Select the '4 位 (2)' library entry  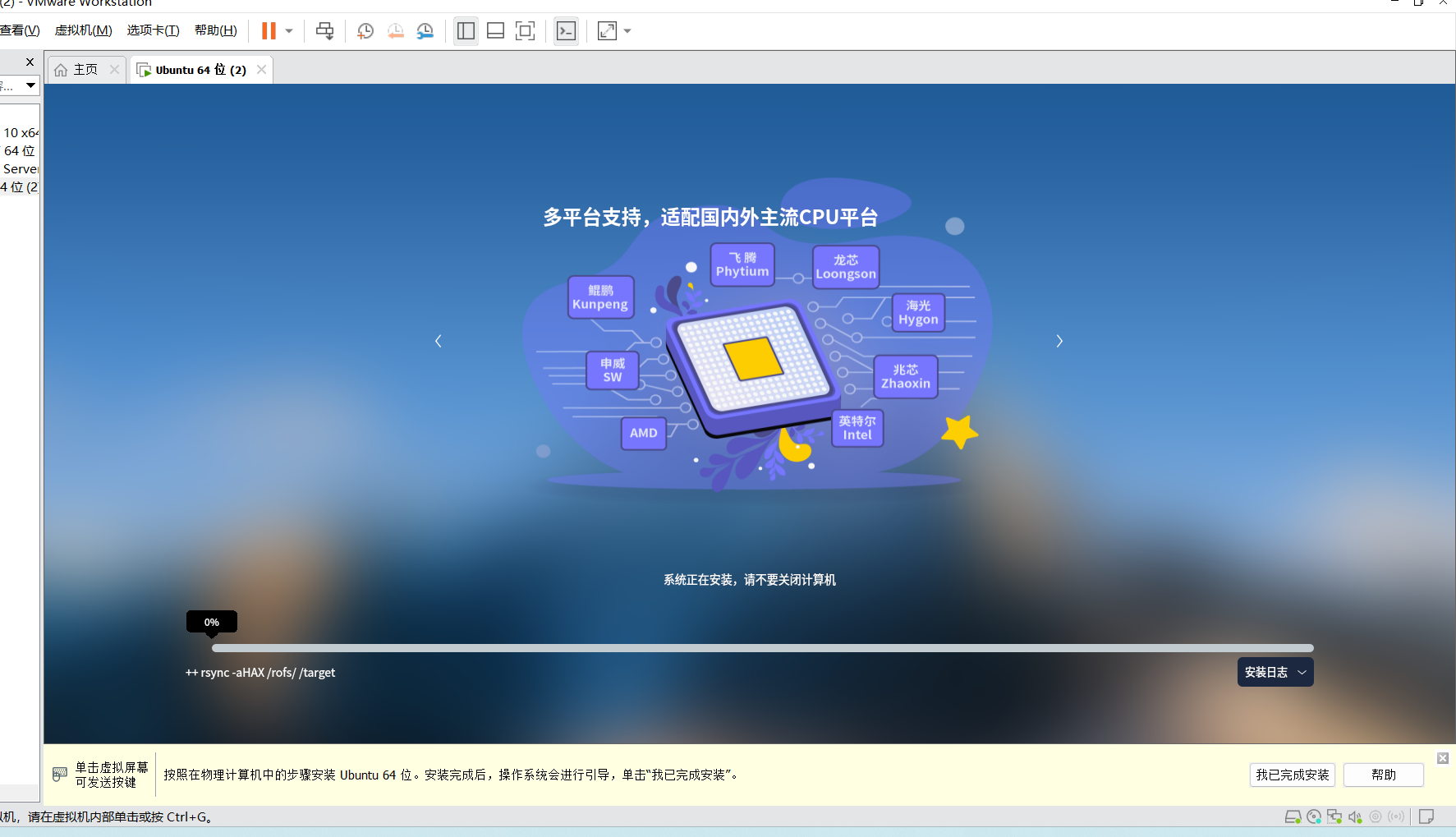coord(20,186)
